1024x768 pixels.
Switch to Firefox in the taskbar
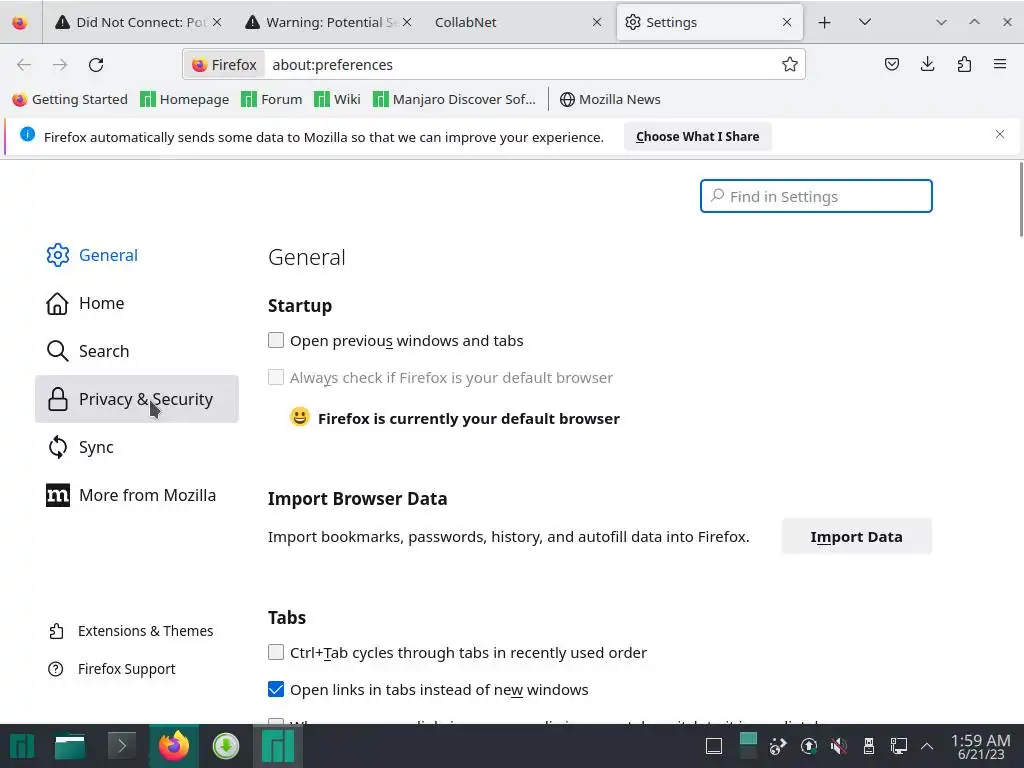click(174, 746)
